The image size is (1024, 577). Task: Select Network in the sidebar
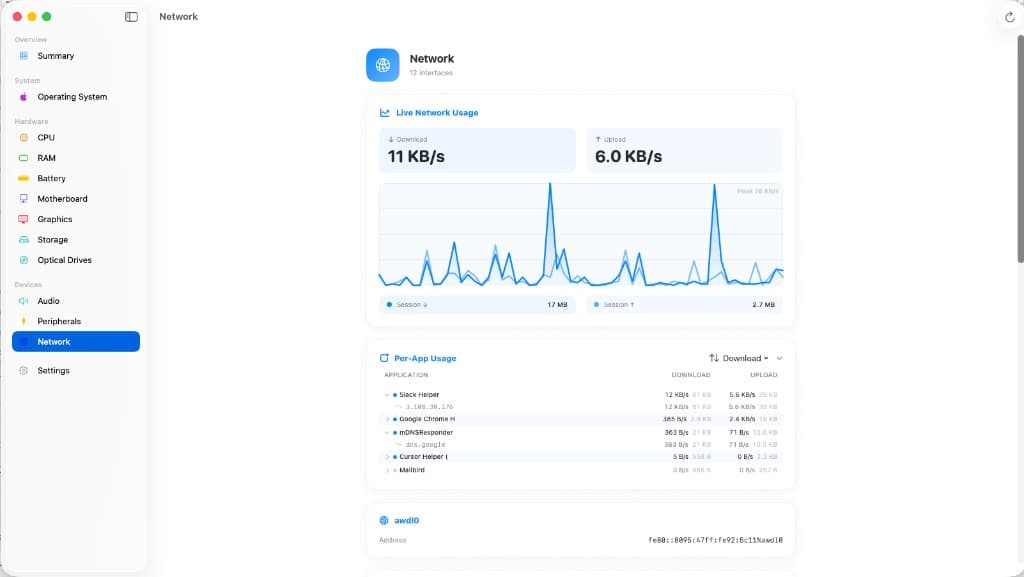pos(76,341)
